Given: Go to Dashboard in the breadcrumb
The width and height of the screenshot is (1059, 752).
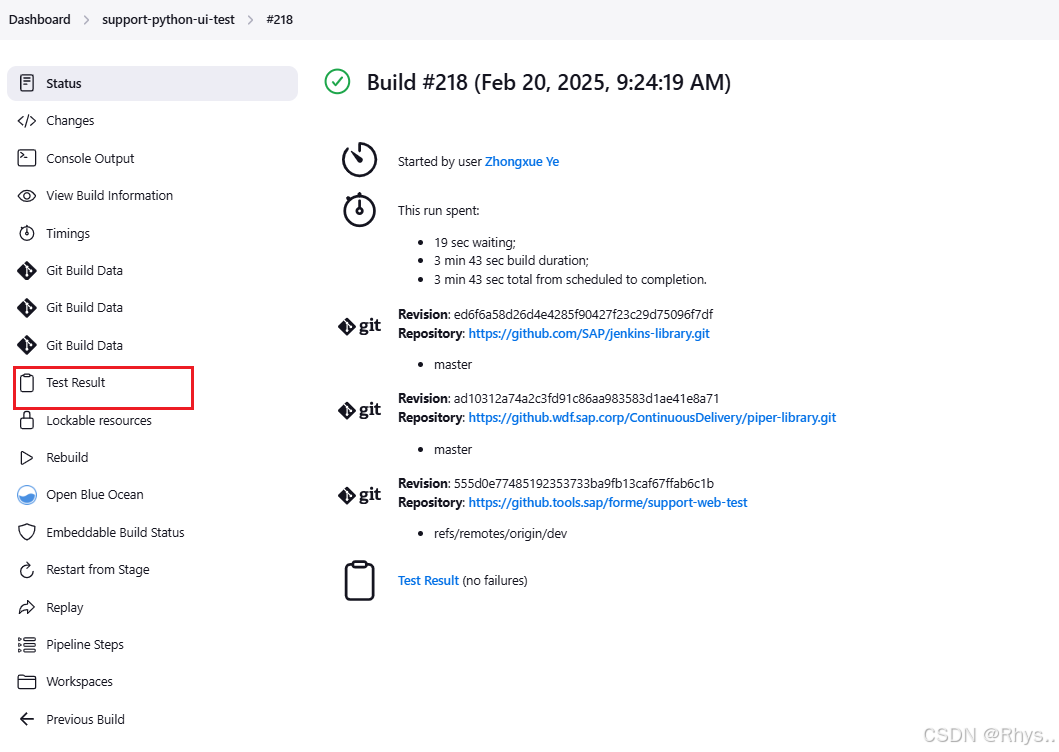Looking at the screenshot, I should [x=39, y=20].
